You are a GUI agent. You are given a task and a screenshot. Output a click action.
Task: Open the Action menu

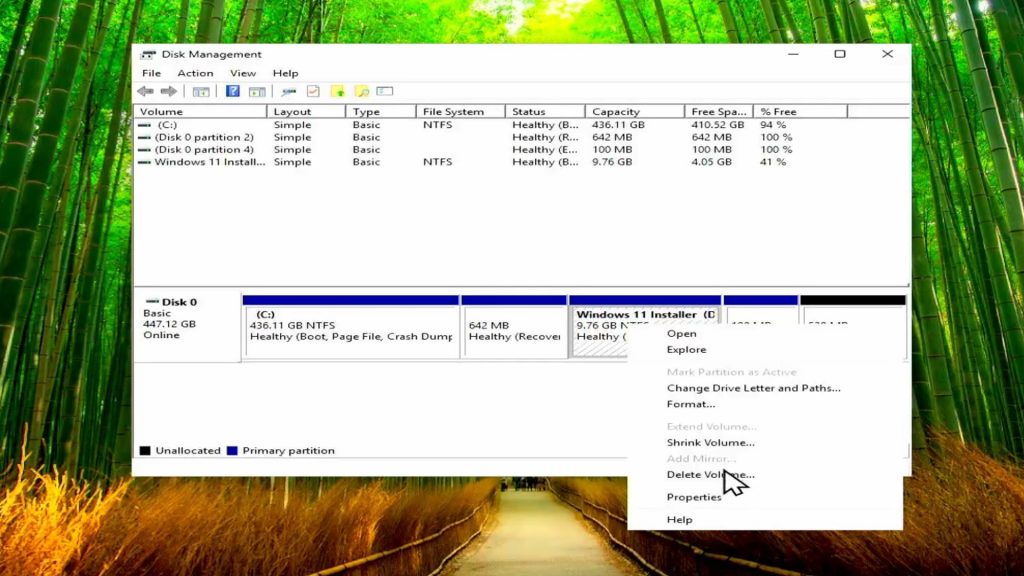[x=195, y=72]
